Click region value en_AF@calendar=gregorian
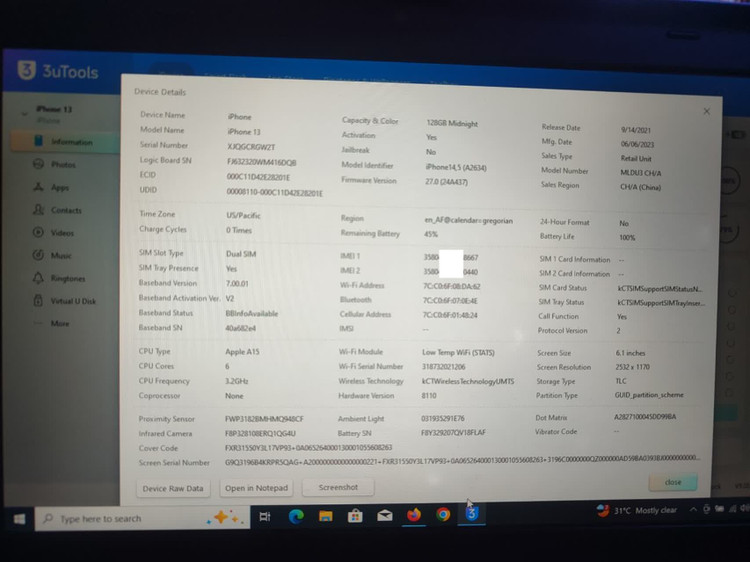Screen dimensions: 750x562 tap(469, 220)
